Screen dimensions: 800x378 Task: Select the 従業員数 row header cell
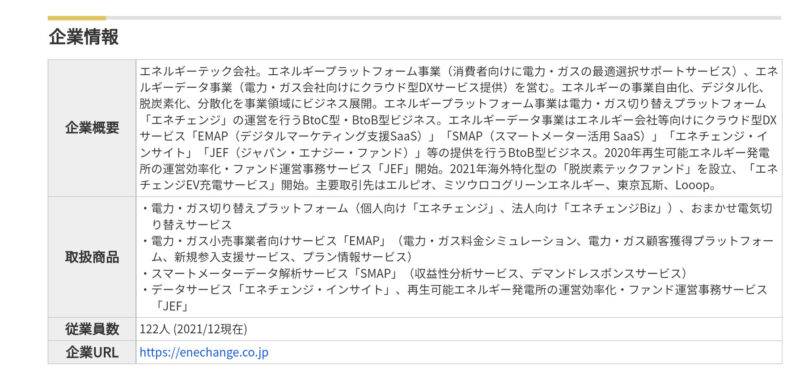[92, 330]
